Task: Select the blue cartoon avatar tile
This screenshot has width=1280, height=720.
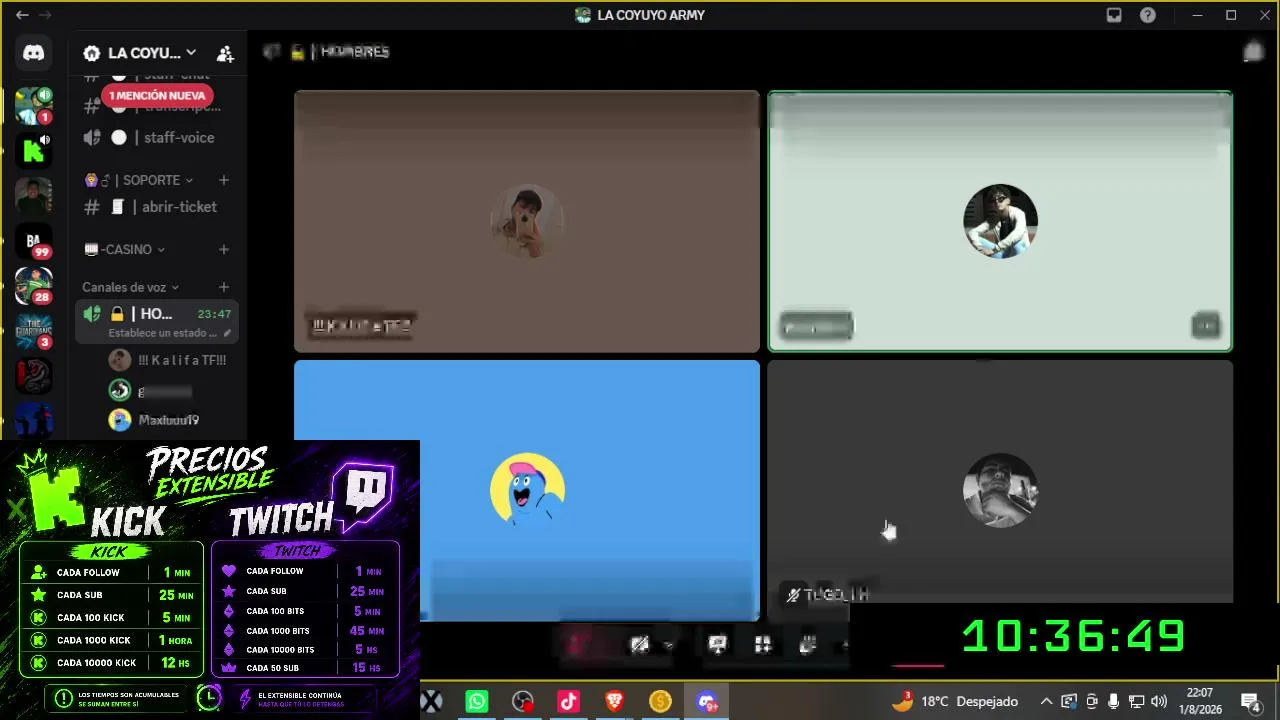Action: pos(527,490)
